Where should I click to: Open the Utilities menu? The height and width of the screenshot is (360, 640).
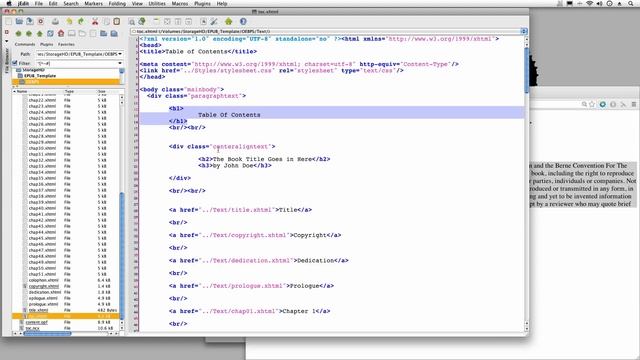pyautogui.click(x=157, y=3)
